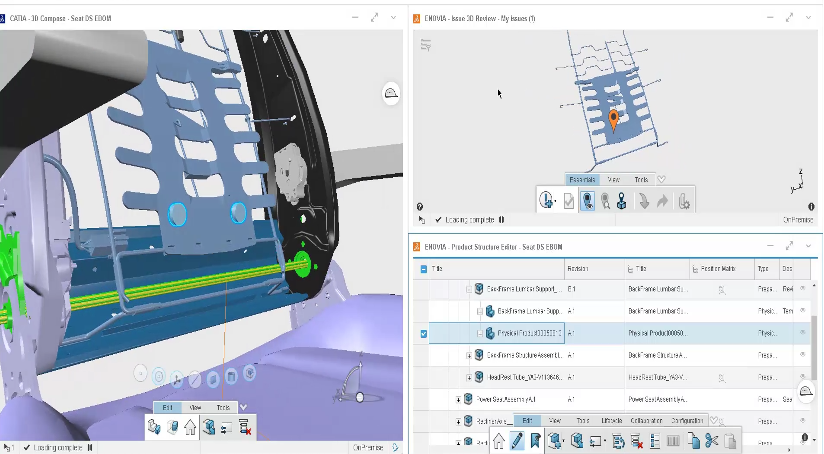Click the helmet assistant icon in Product Structure Editor
824x454 pixels.
click(806, 391)
